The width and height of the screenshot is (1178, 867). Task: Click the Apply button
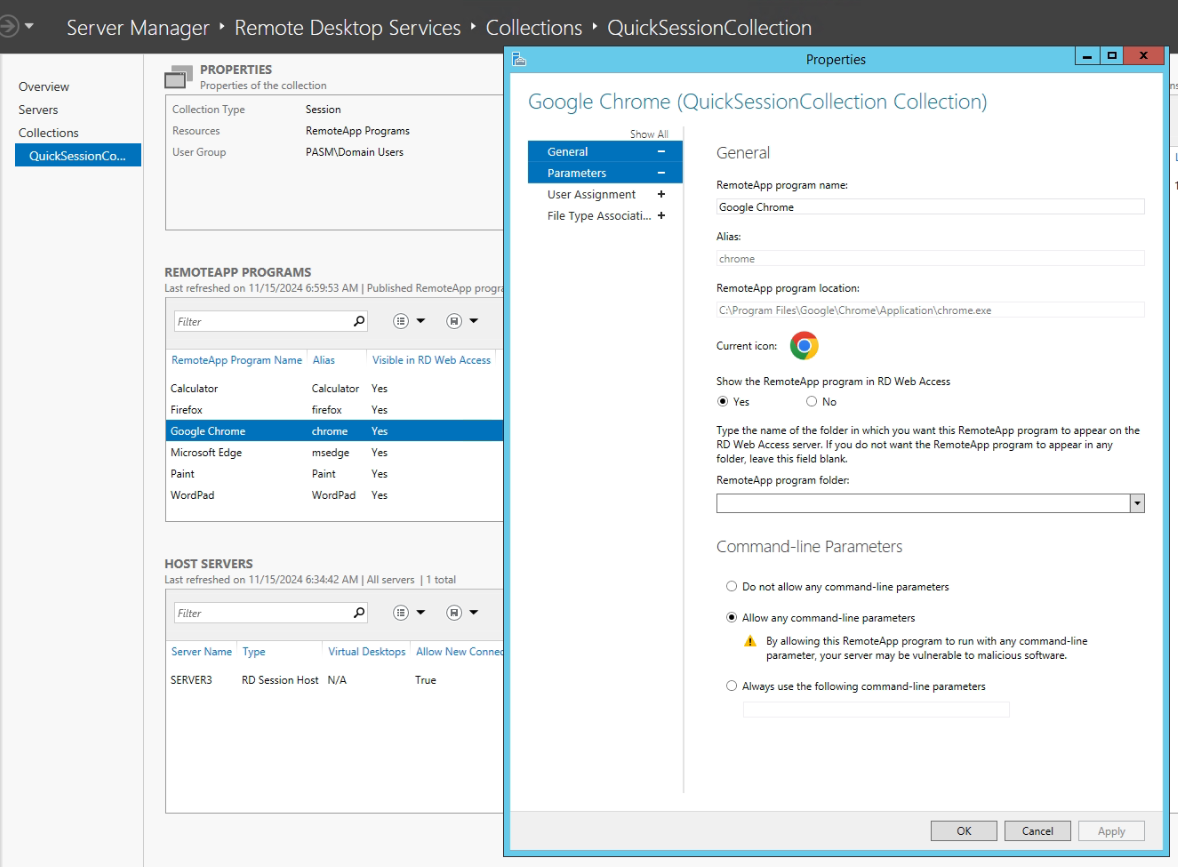pos(1111,831)
